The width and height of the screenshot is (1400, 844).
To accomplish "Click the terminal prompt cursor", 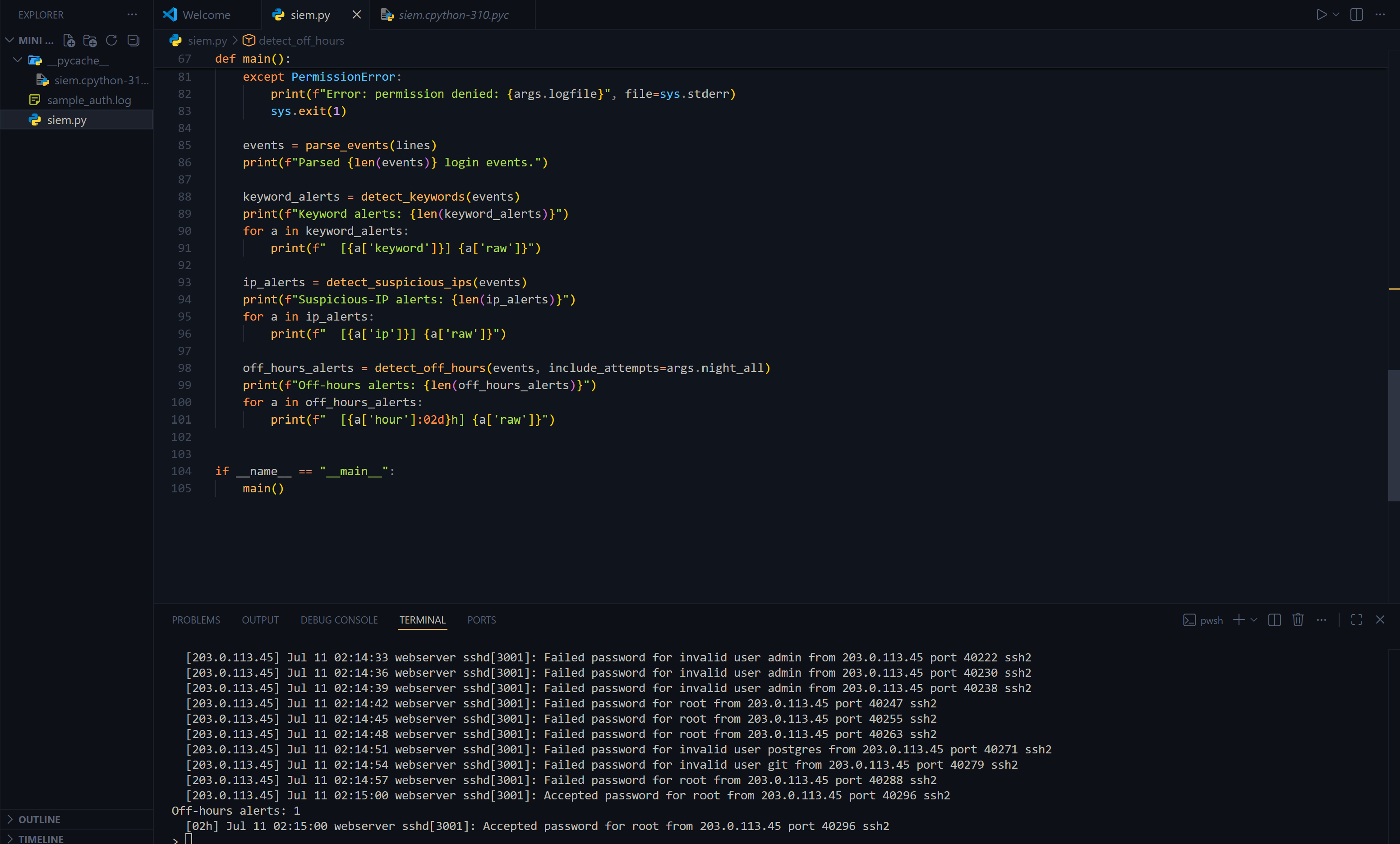I will click(x=189, y=839).
